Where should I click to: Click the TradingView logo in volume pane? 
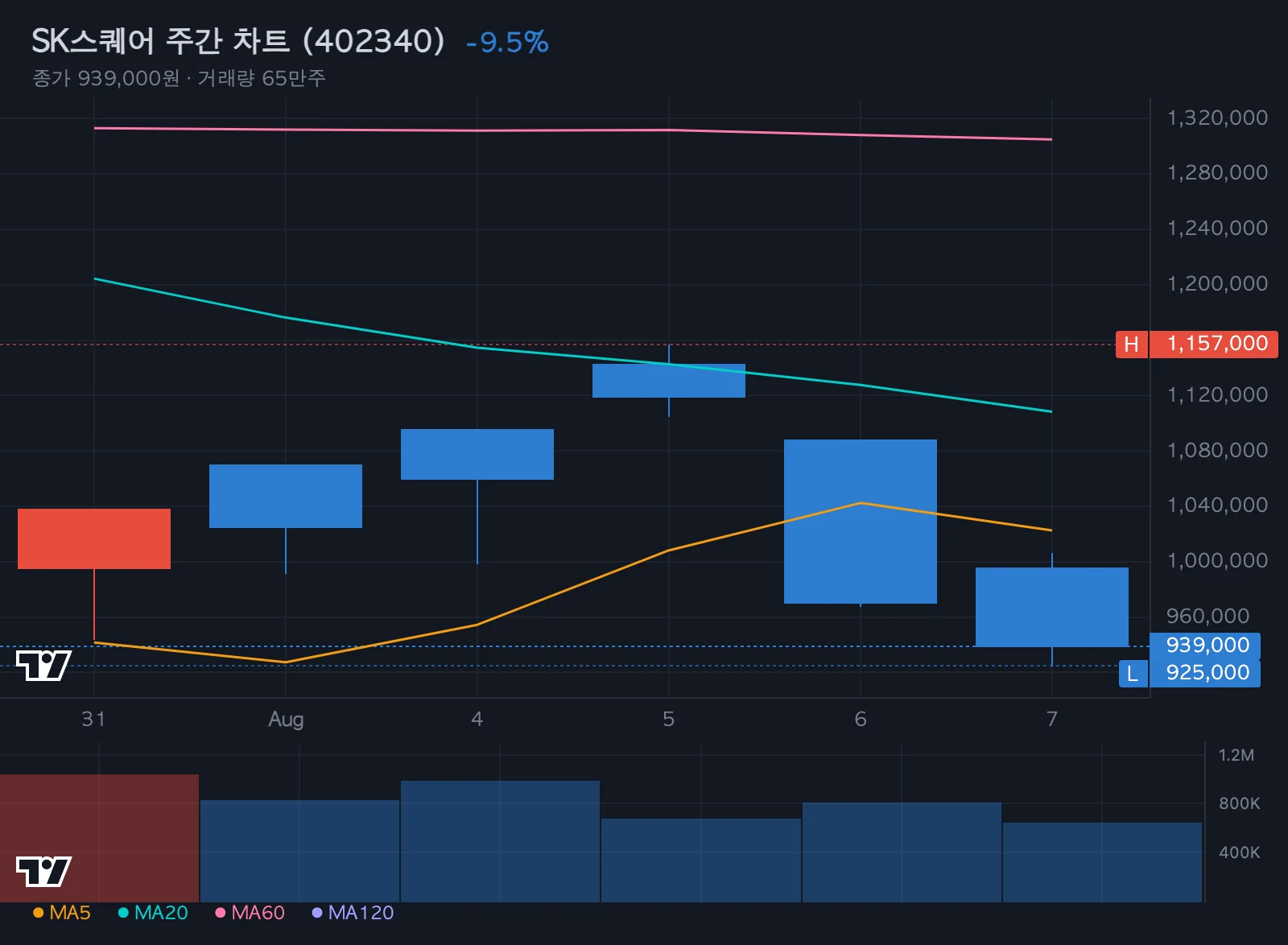pyautogui.click(x=43, y=872)
